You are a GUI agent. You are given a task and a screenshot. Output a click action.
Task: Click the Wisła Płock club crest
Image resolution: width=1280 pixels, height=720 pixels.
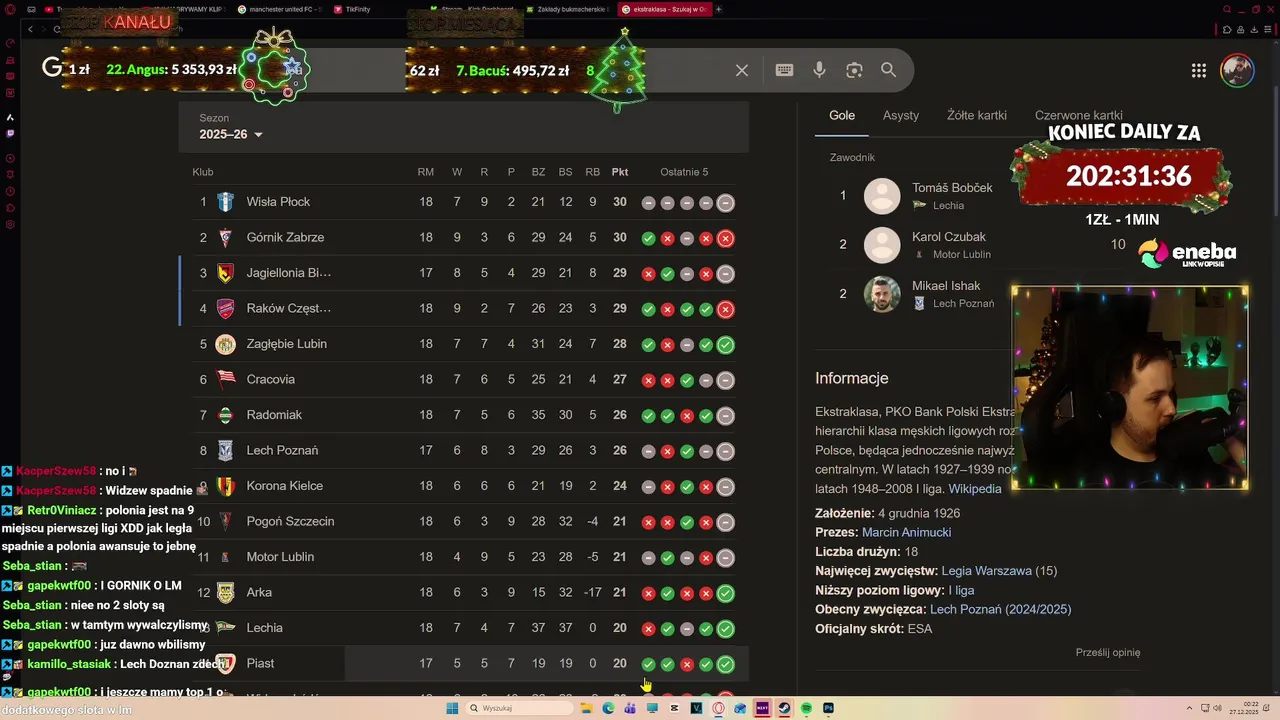pyautogui.click(x=226, y=202)
